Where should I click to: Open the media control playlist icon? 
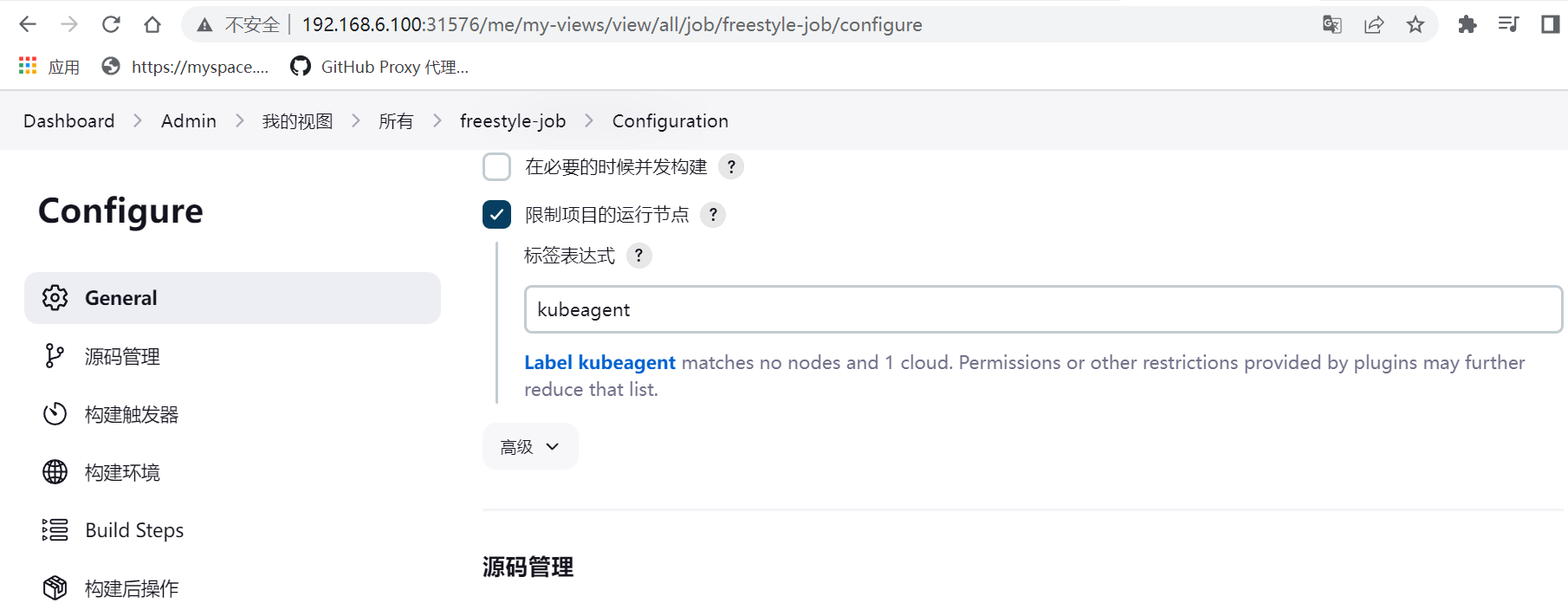(x=1508, y=24)
